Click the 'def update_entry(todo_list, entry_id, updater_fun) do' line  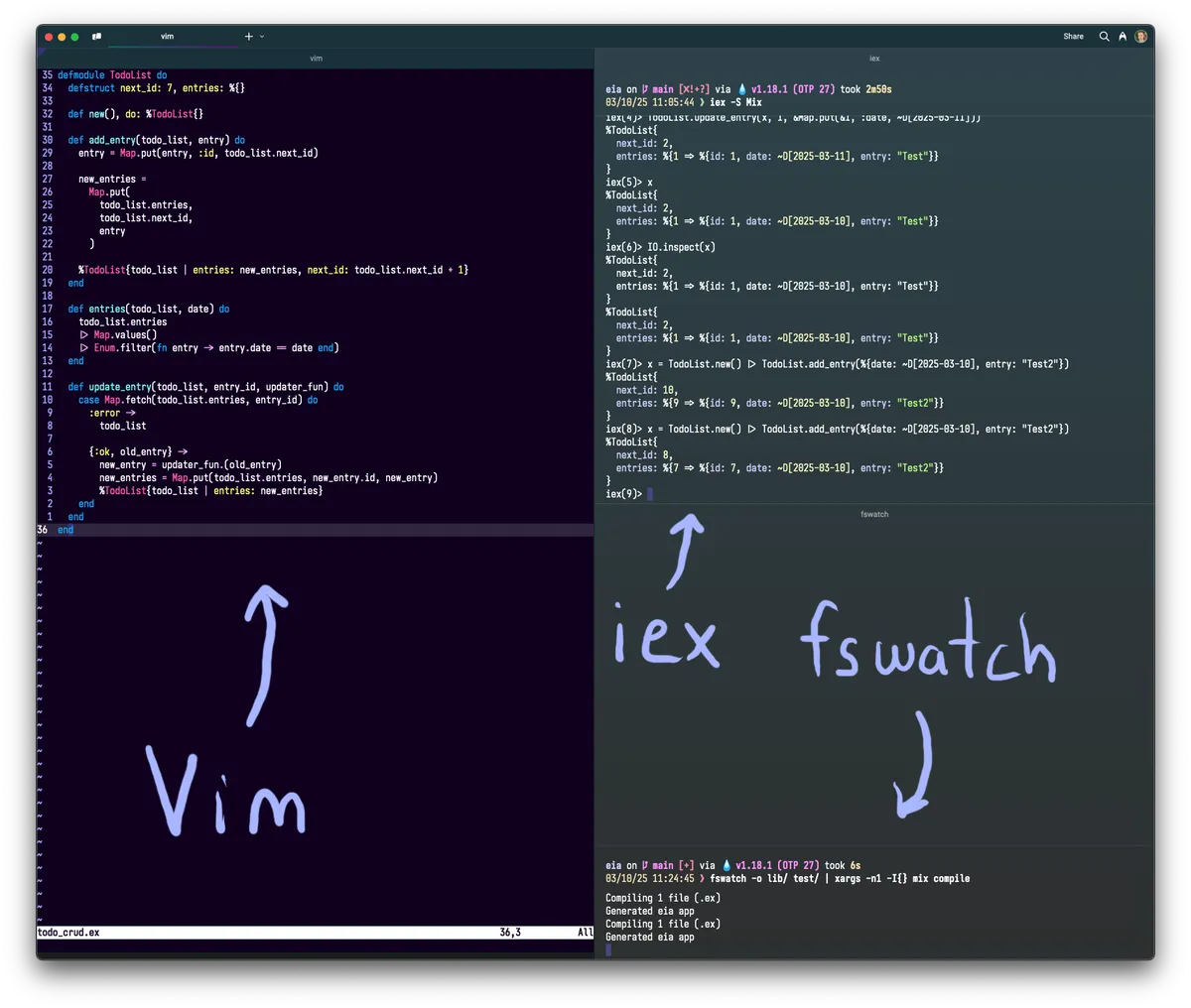[x=206, y=387]
